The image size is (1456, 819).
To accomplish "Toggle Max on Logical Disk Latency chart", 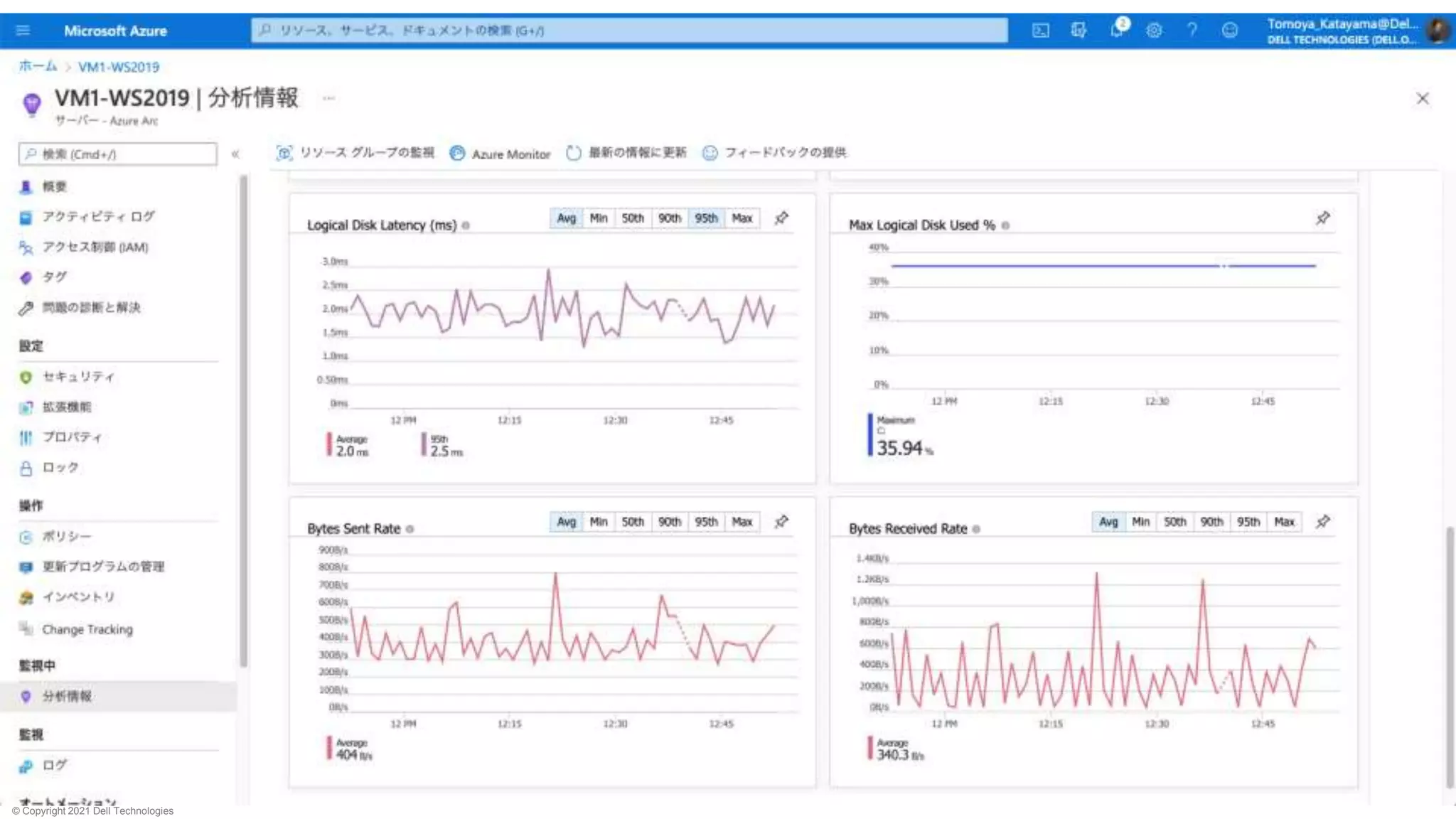I will tap(742, 218).
